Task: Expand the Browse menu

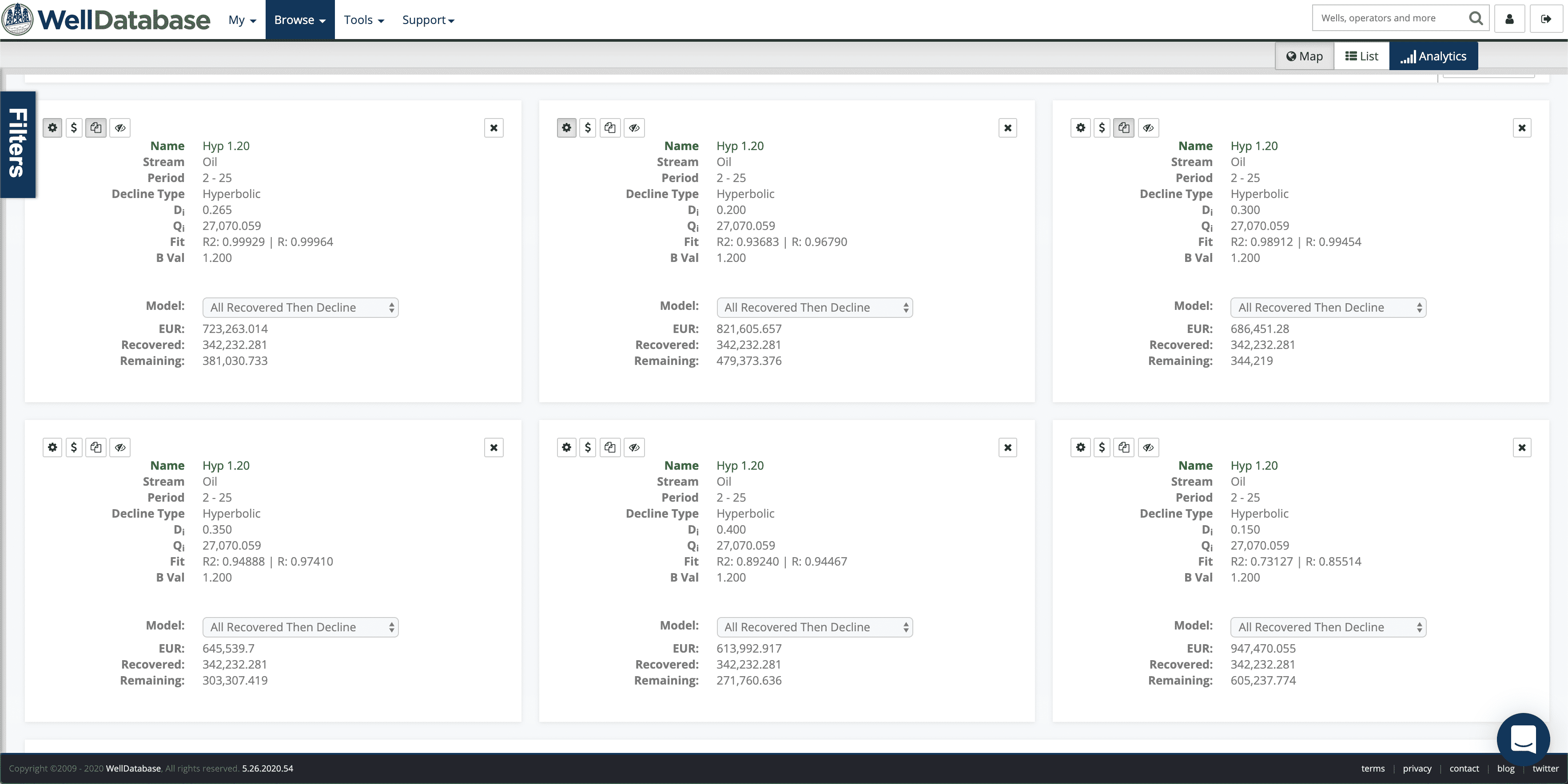Action: point(300,20)
